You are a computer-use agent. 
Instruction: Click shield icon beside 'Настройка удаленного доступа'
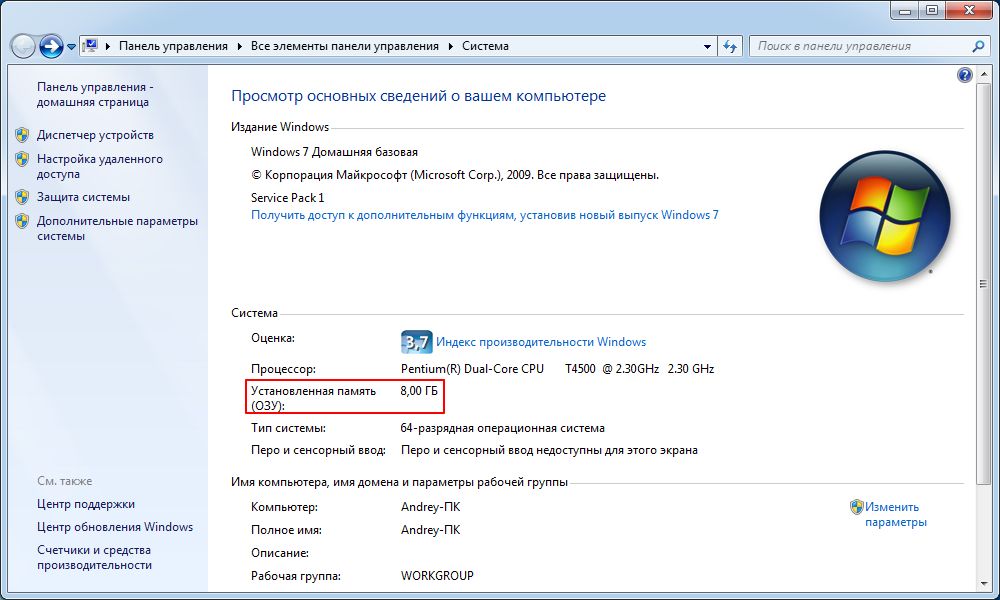point(22,159)
